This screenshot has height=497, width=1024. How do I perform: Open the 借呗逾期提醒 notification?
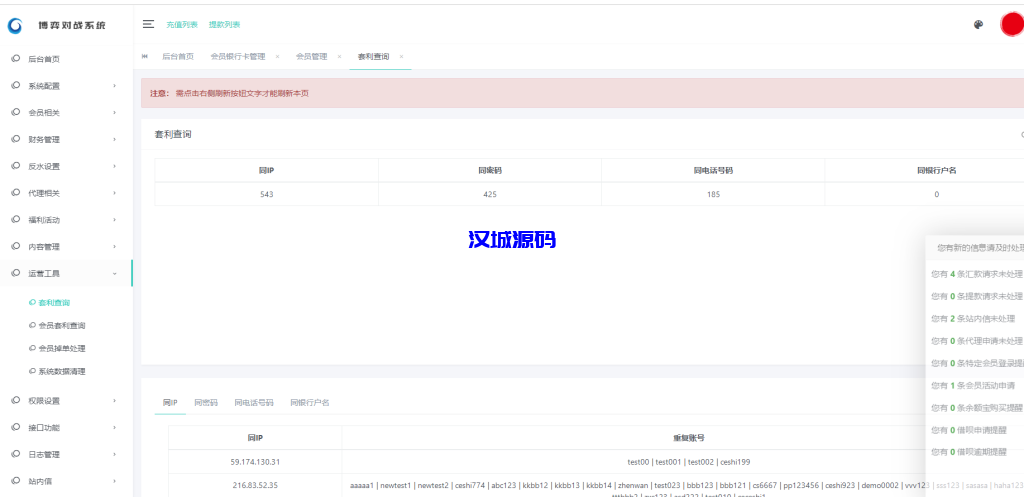969,452
